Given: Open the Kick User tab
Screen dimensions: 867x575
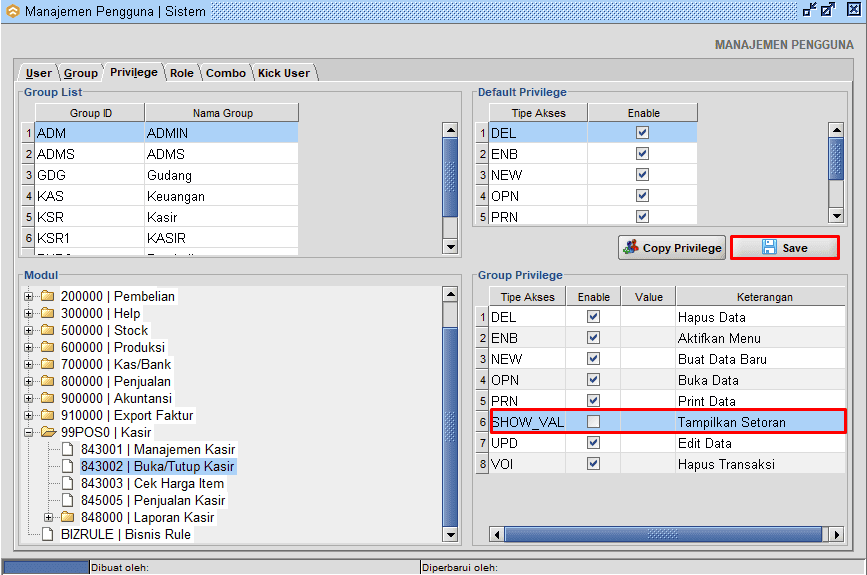Looking at the screenshot, I should pyautogui.click(x=284, y=73).
